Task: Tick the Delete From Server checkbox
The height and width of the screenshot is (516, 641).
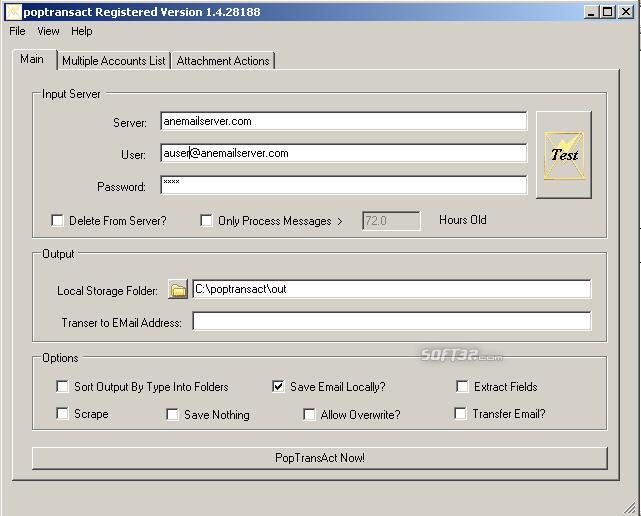Action: tap(58, 221)
